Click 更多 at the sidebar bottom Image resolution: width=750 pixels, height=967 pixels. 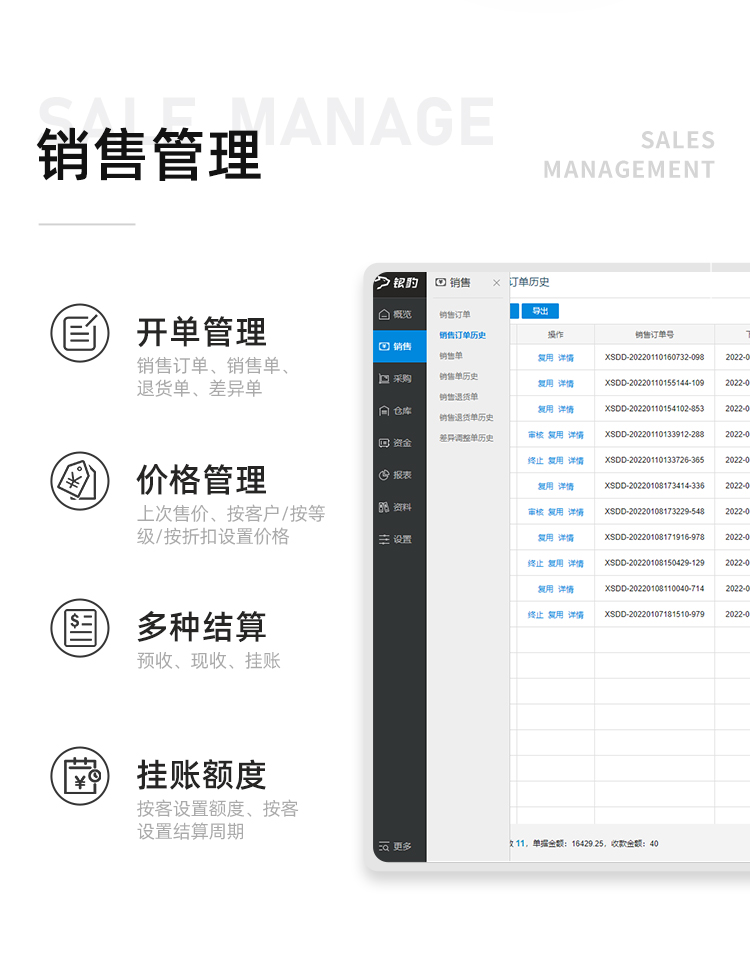pyautogui.click(x=395, y=846)
